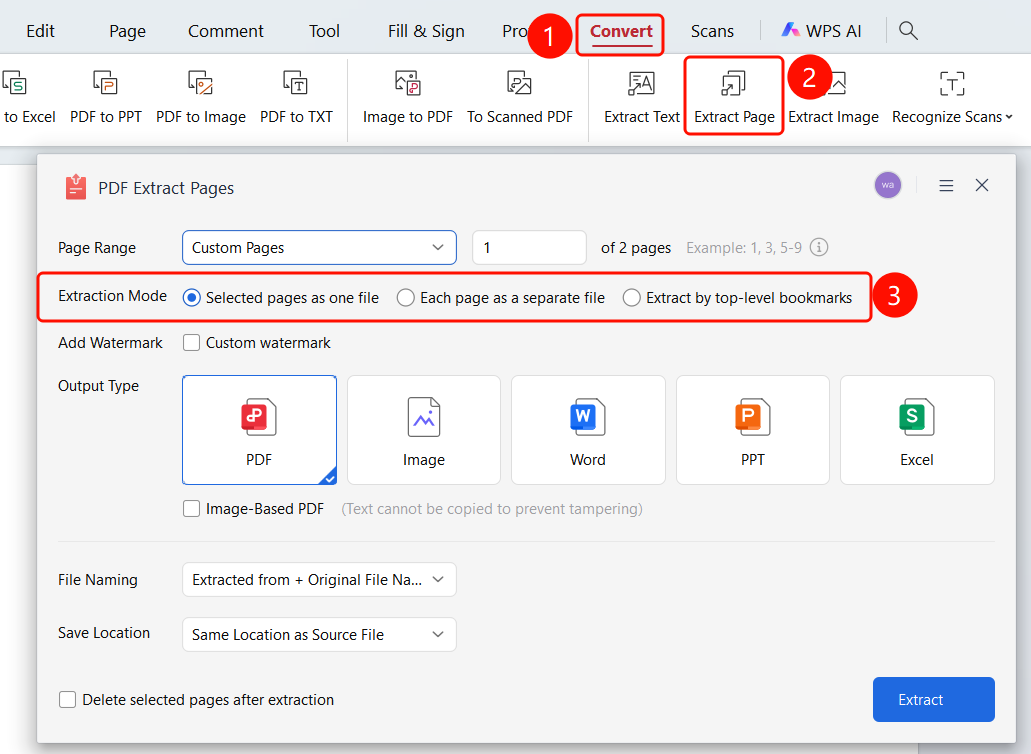This screenshot has width=1031, height=754.
Task: Open the PDF to Image converter
Action: click(x=201, y=97)
